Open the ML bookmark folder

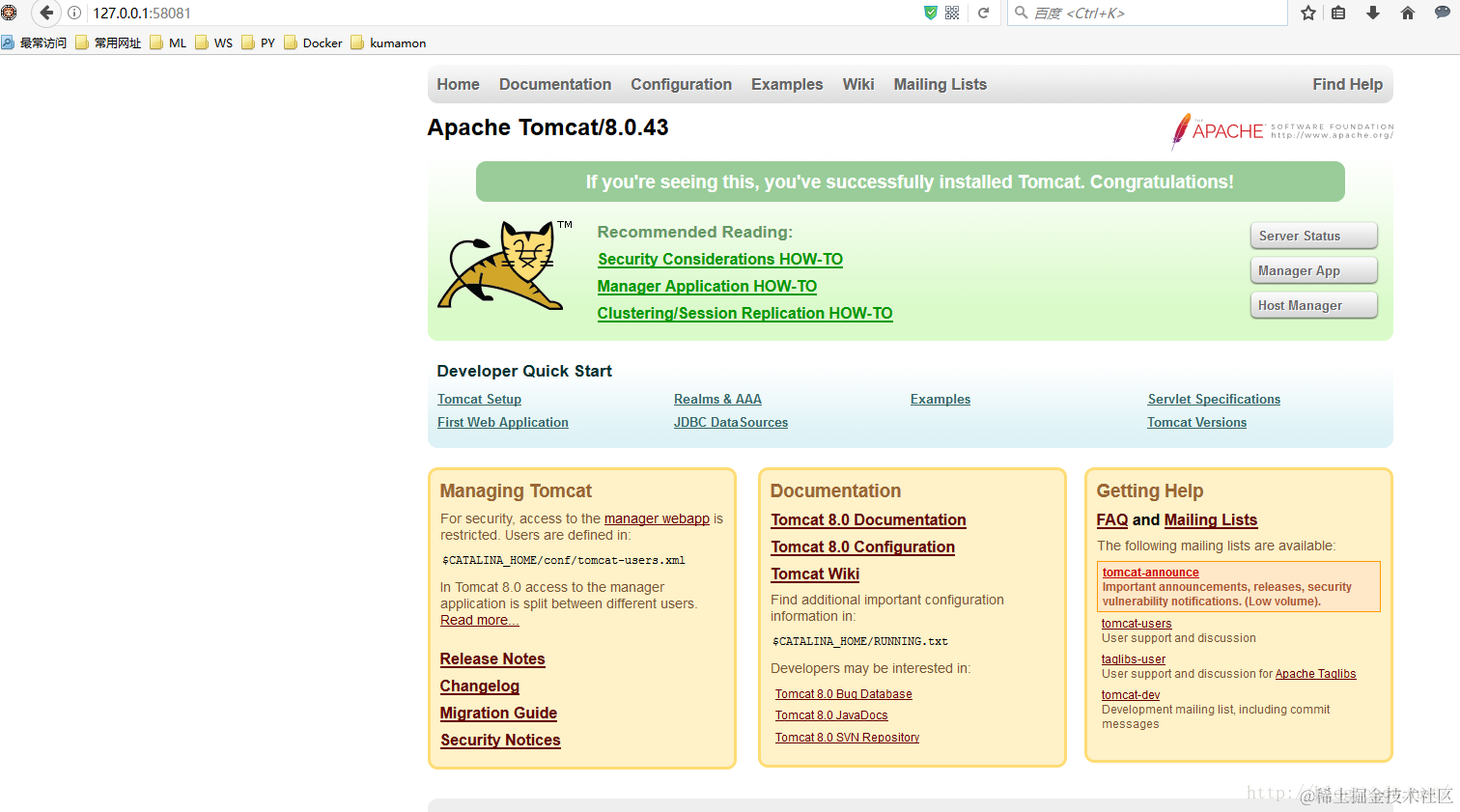[168, 42]
